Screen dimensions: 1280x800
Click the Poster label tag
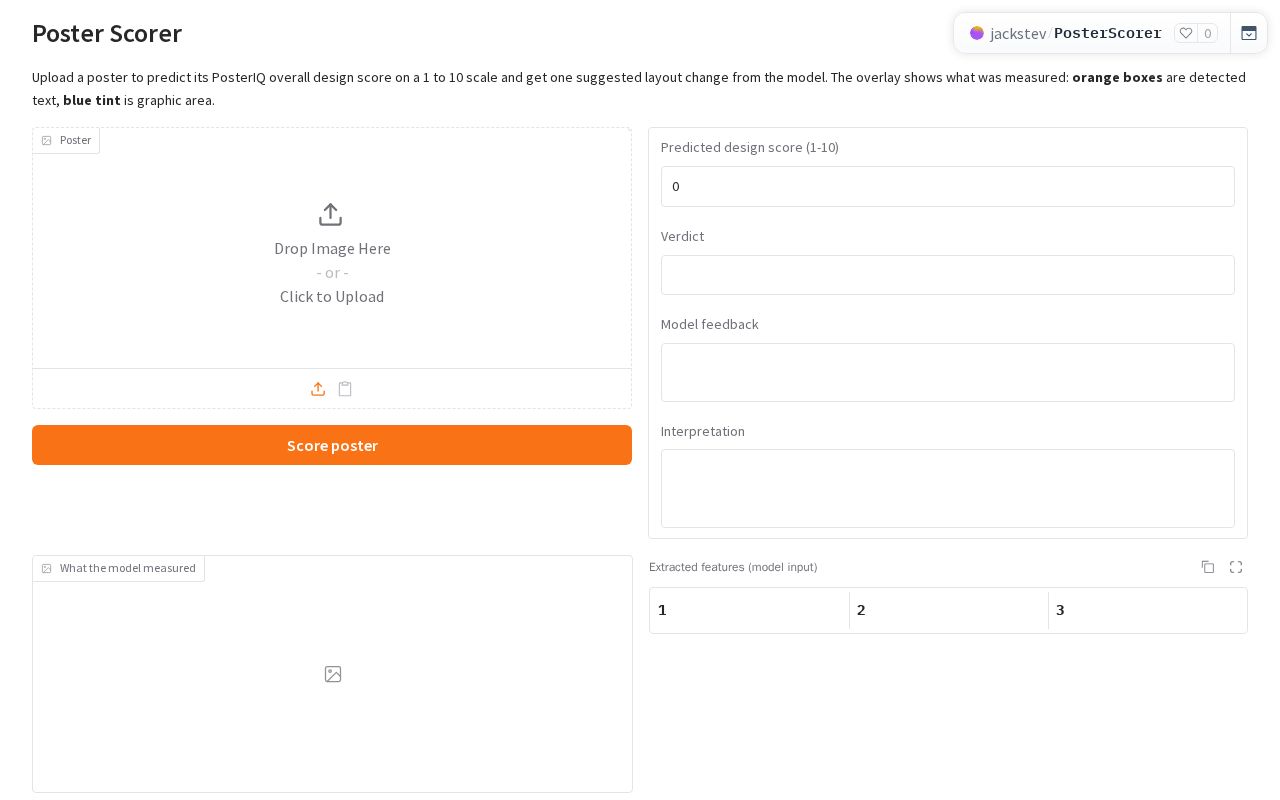click(66, 140)
